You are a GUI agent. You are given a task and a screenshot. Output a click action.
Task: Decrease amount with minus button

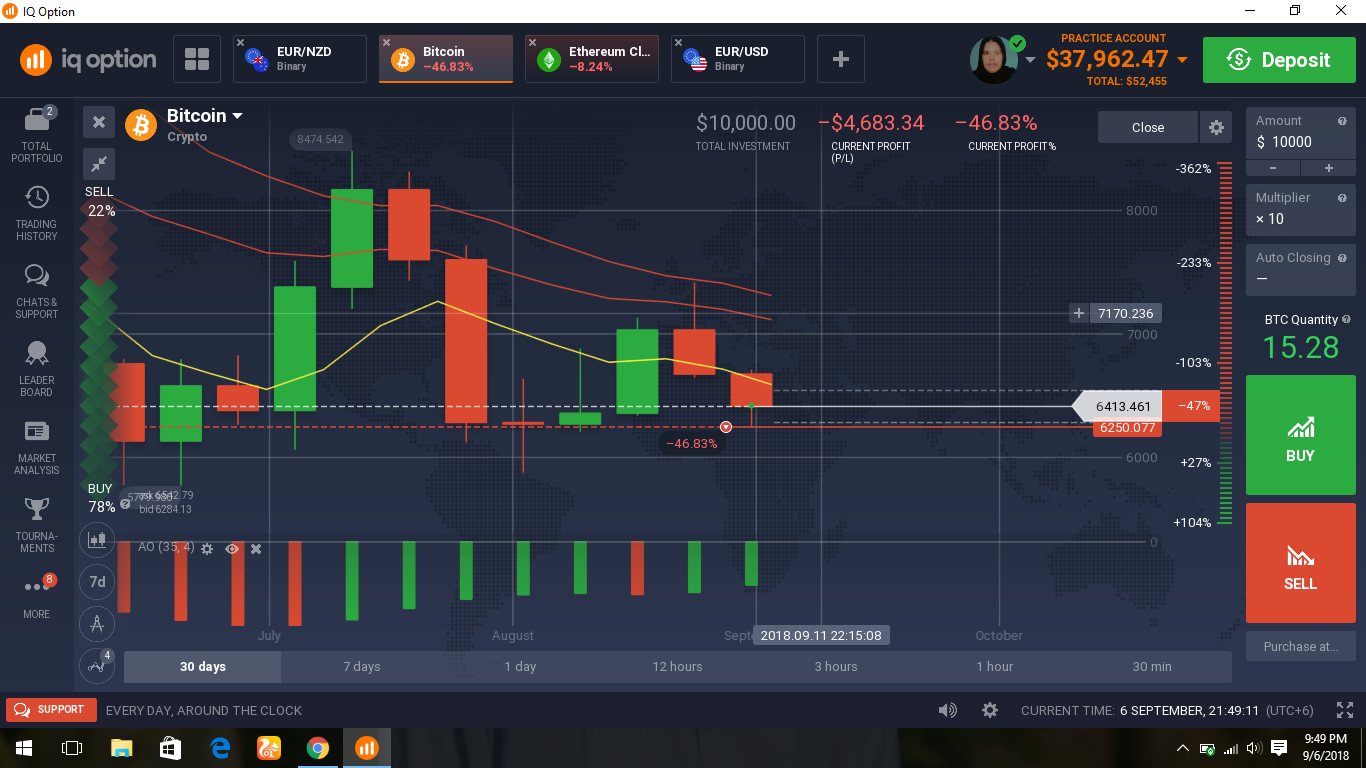(1274, 168)
